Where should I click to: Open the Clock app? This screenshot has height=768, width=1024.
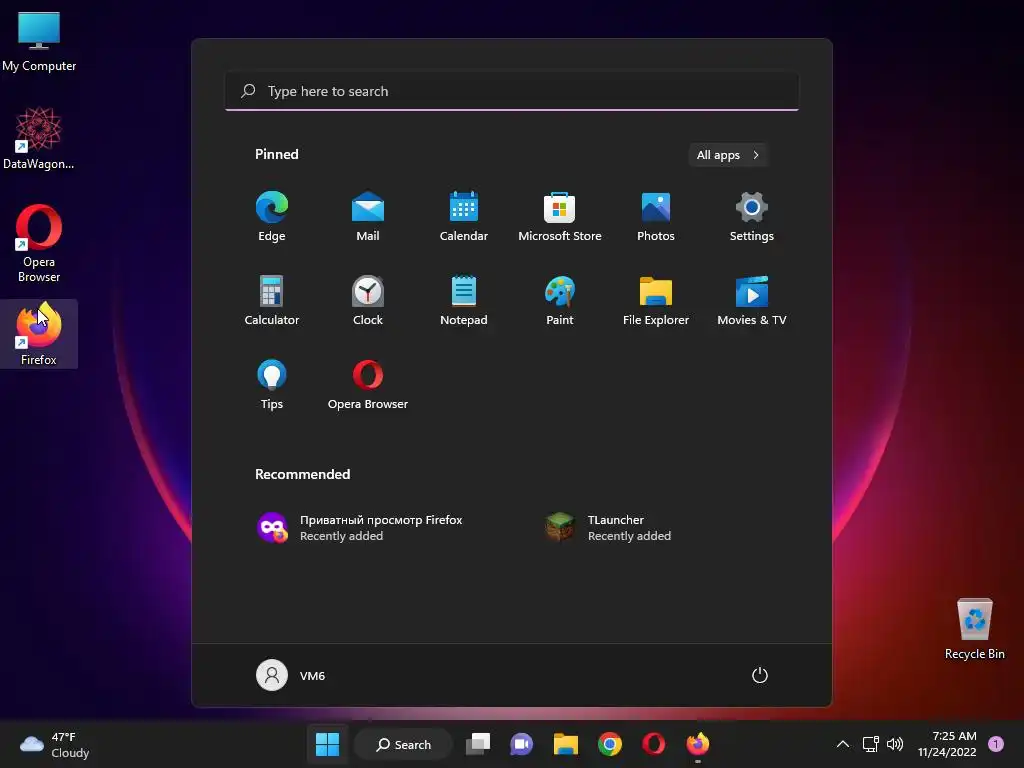point(368,300)
